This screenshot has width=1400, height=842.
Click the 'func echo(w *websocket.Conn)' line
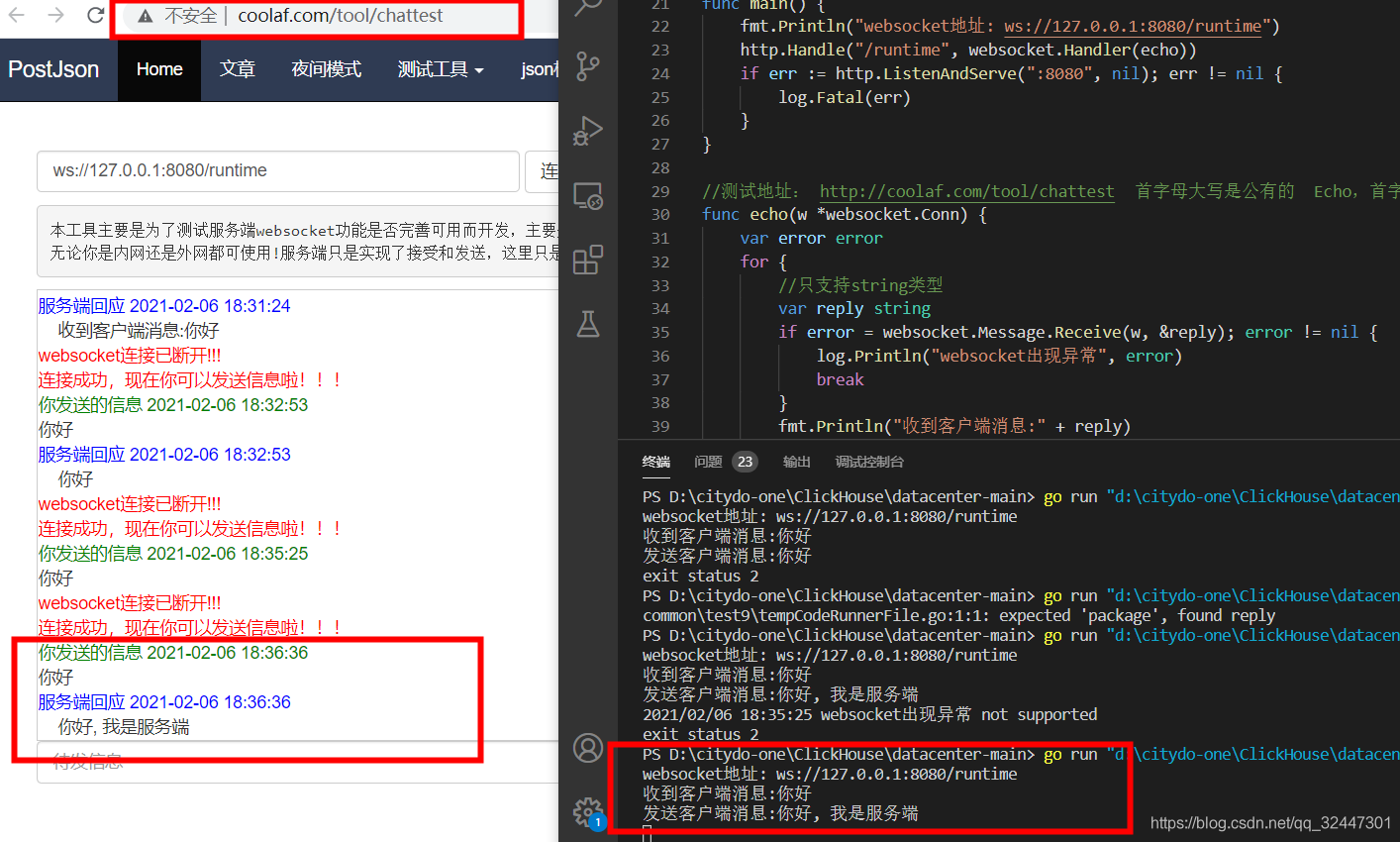click(845, 215)
